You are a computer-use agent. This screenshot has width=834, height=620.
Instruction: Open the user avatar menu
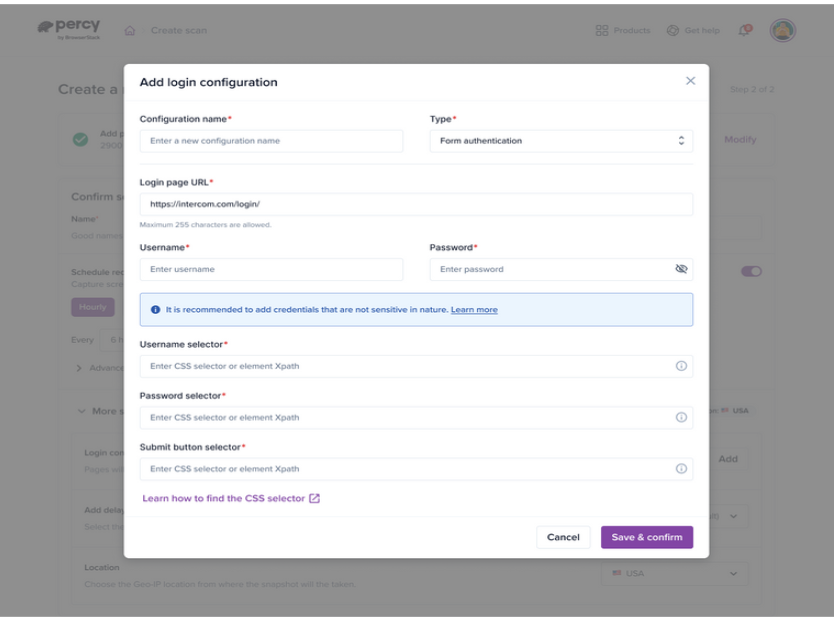click(782, 30)
